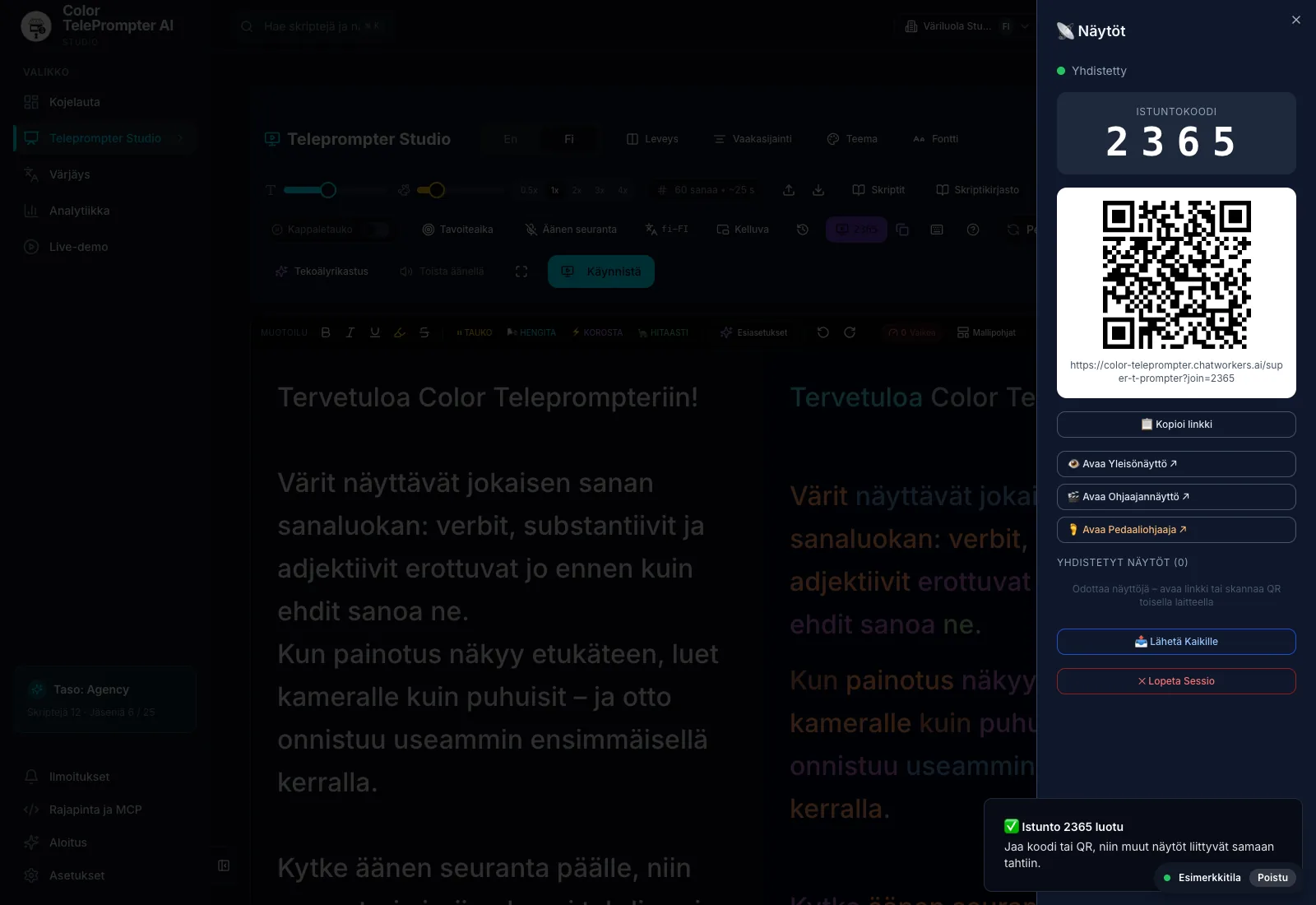
Task: Apply strikethrough formatting
Action: (x=424, y=332)
